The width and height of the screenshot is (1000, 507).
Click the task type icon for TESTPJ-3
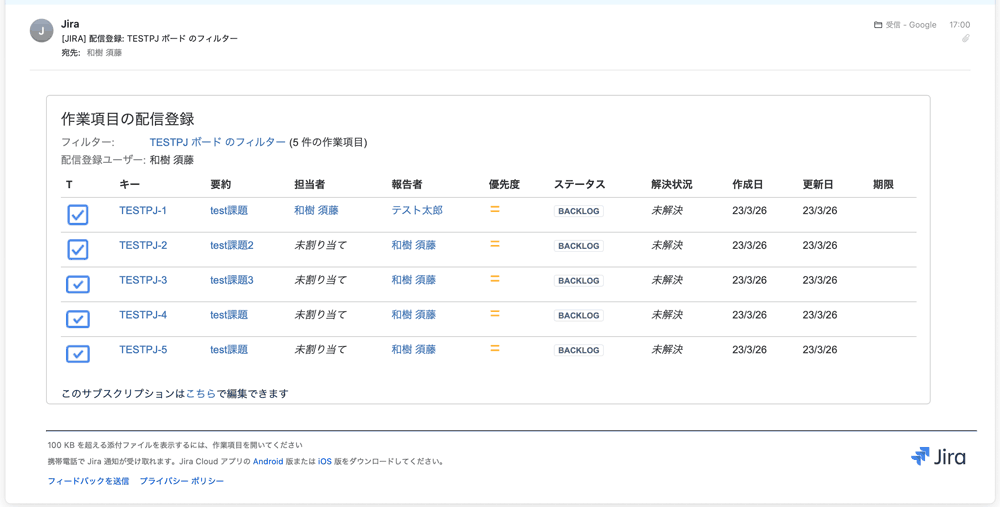(78, 284)
